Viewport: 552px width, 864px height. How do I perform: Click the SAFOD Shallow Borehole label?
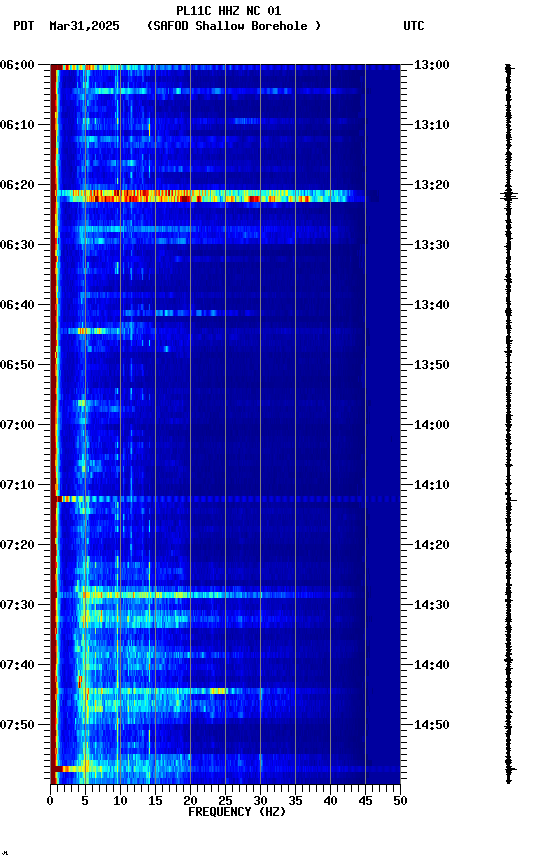tap(234, 26)
